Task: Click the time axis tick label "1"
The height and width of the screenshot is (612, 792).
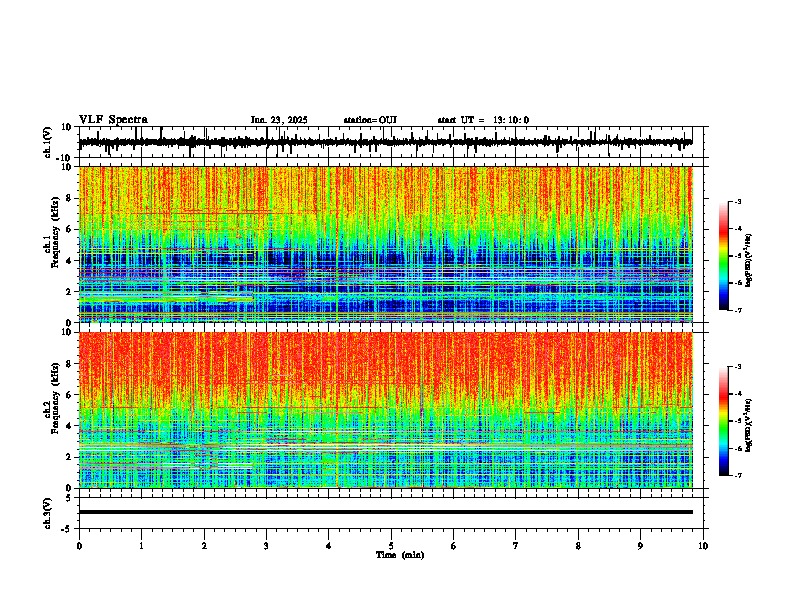Action: point(141,546)
